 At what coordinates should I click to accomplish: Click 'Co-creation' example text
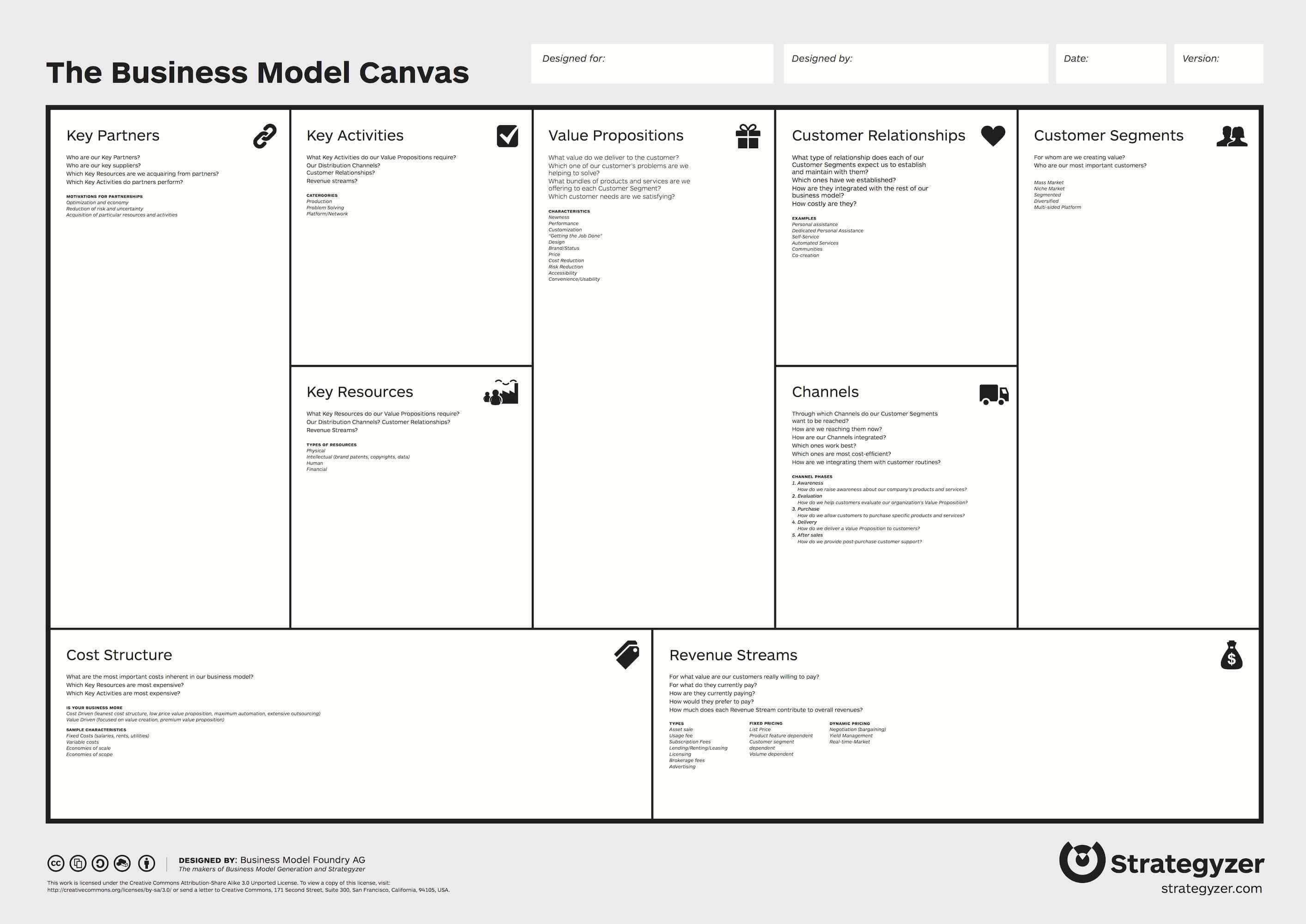coord(805,255)
